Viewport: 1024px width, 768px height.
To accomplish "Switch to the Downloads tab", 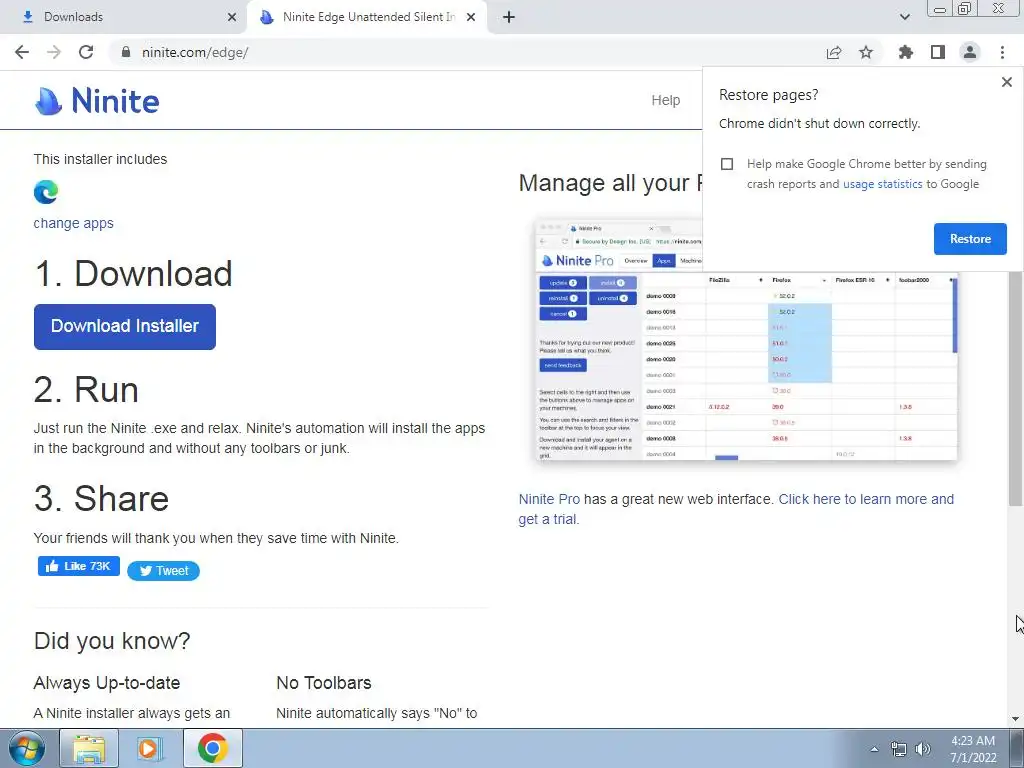I will tap(123, 17).
